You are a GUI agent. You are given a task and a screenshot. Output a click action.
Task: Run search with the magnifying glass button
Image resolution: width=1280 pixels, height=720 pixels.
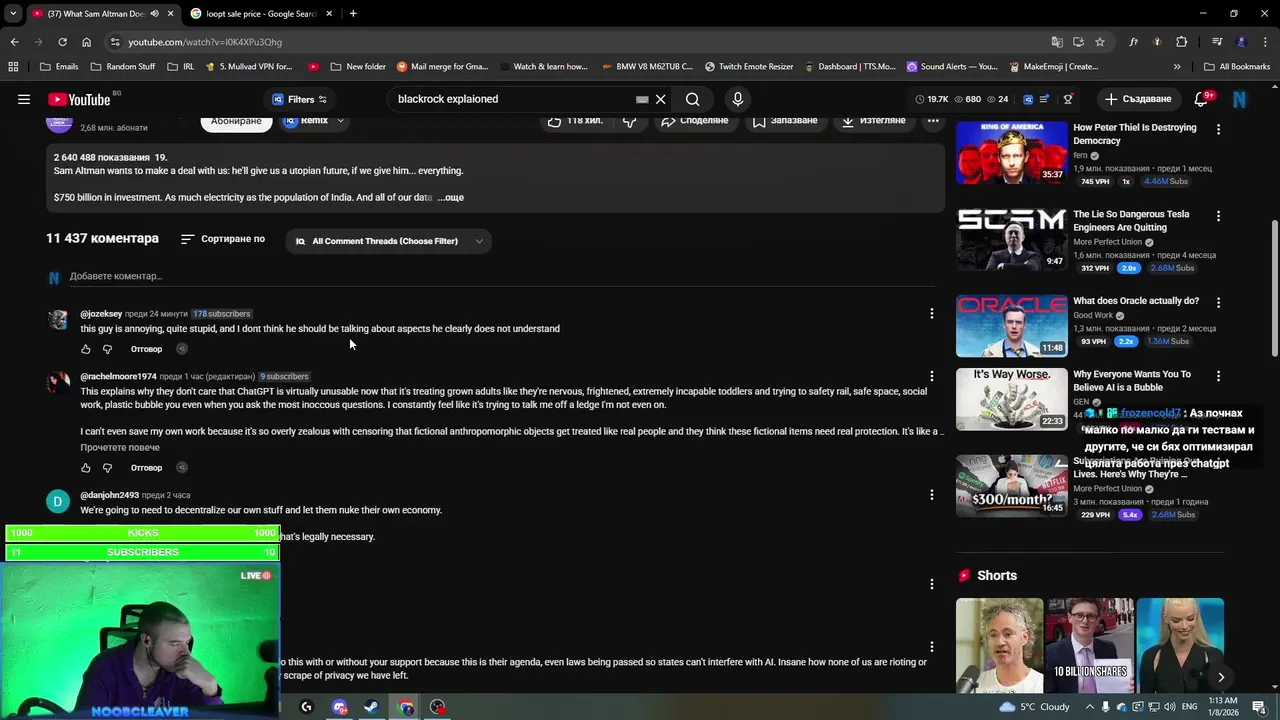(x=692, y=99)
